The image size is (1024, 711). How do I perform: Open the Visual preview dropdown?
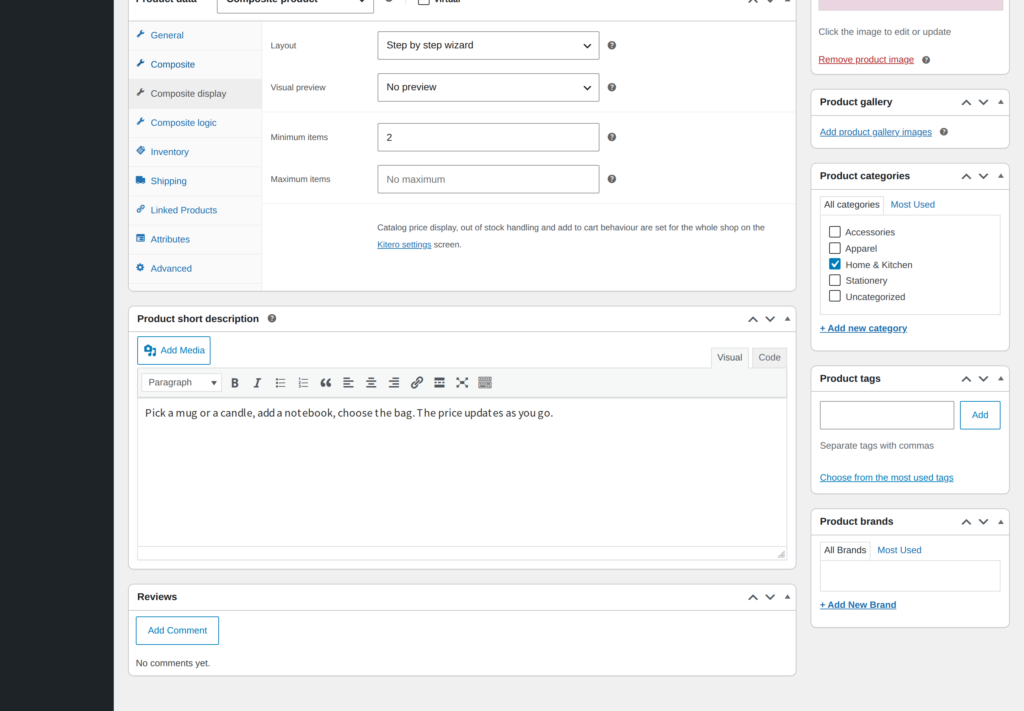488,87
